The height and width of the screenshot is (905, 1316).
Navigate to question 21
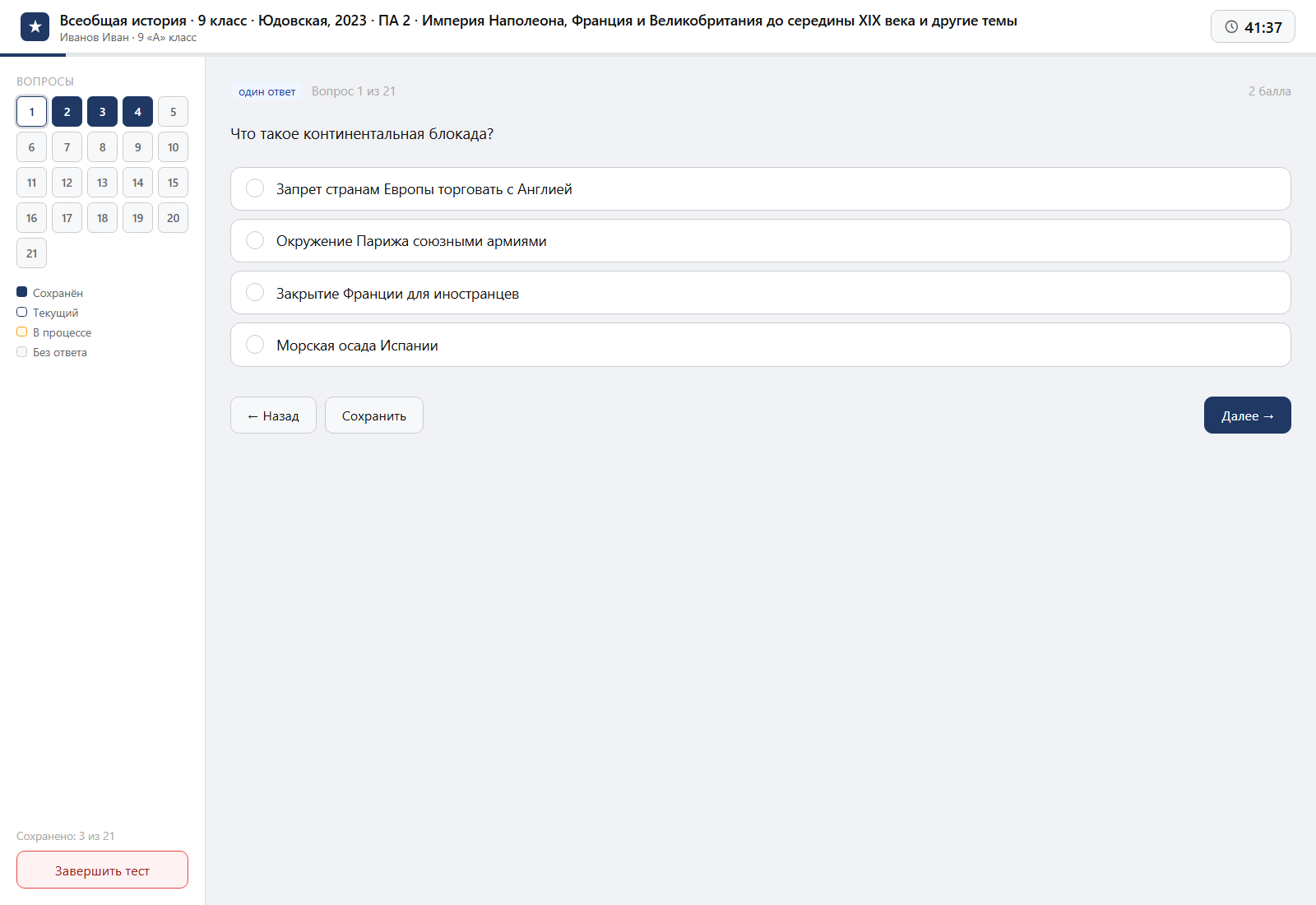(31, 253)
